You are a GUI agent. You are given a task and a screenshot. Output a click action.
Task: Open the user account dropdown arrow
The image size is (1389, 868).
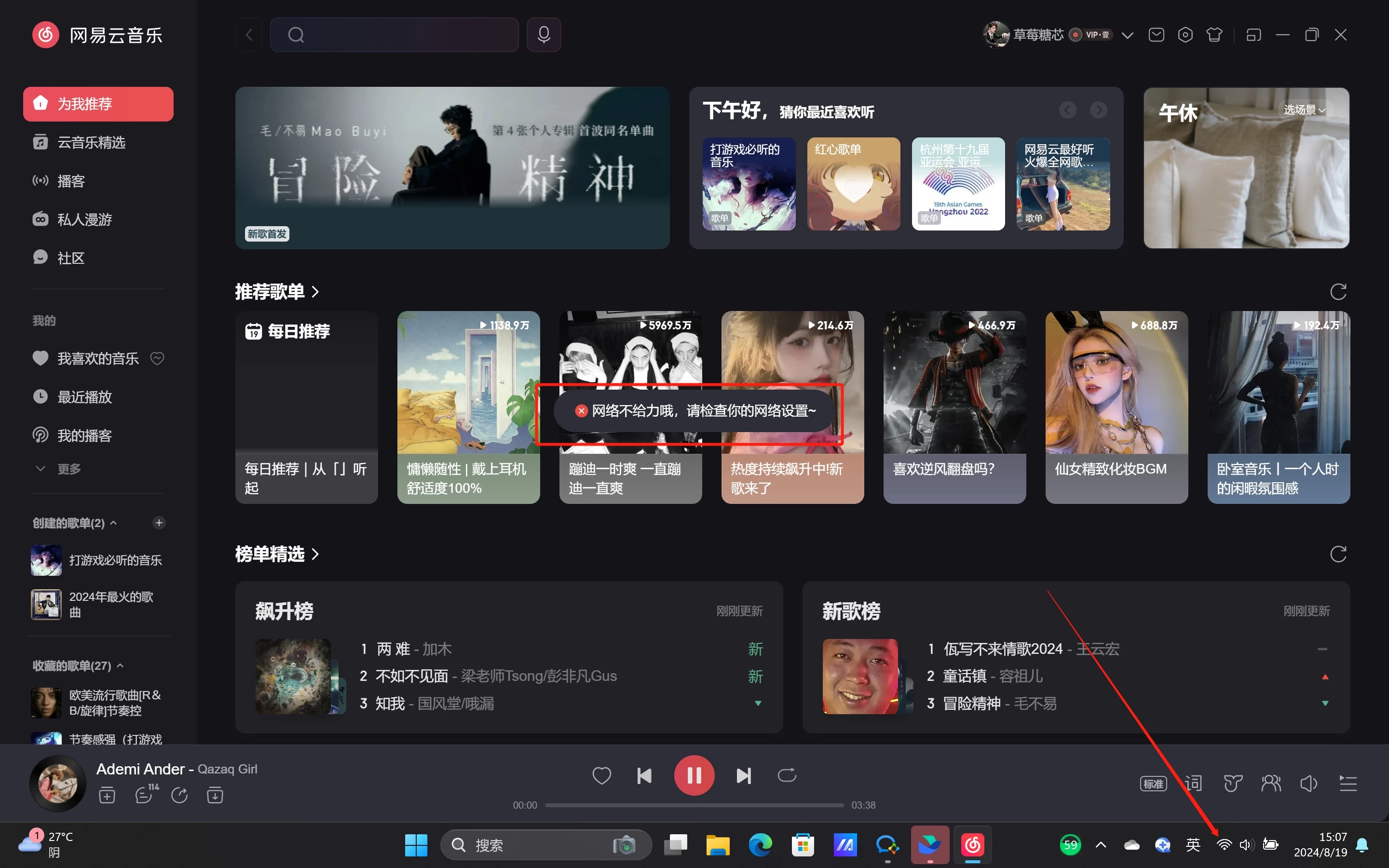[1127, 36]
